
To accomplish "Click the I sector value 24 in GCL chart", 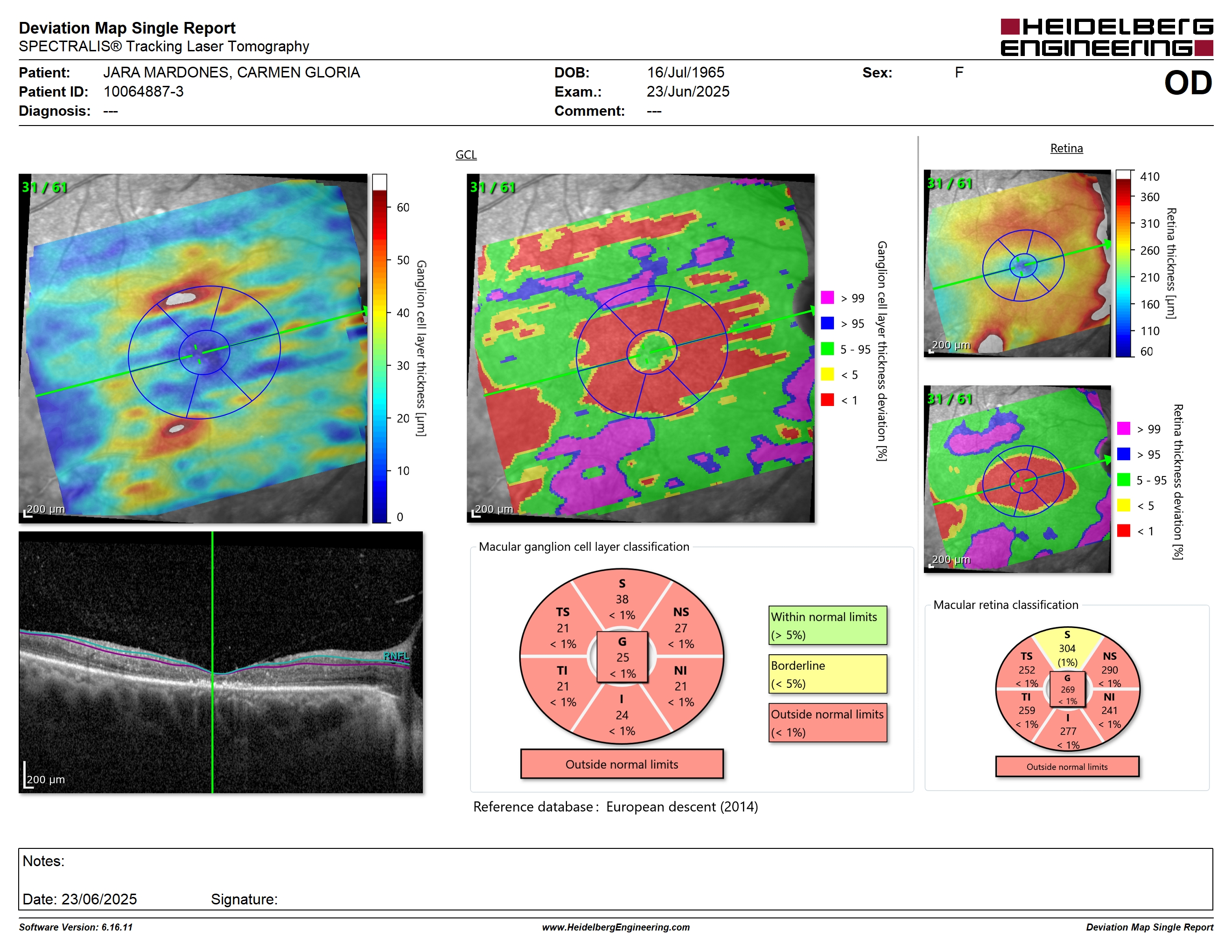I will click(622, 715).
